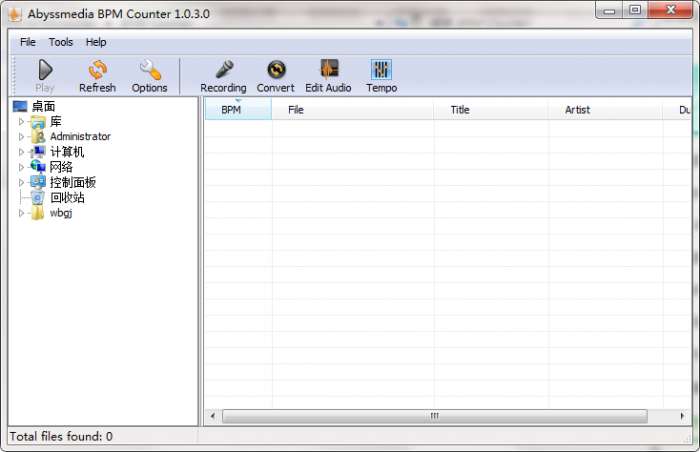The height and width of the screenshot is (452, 700).
Task: Minimize the BPM Counter window
Action: pos(609,11)
